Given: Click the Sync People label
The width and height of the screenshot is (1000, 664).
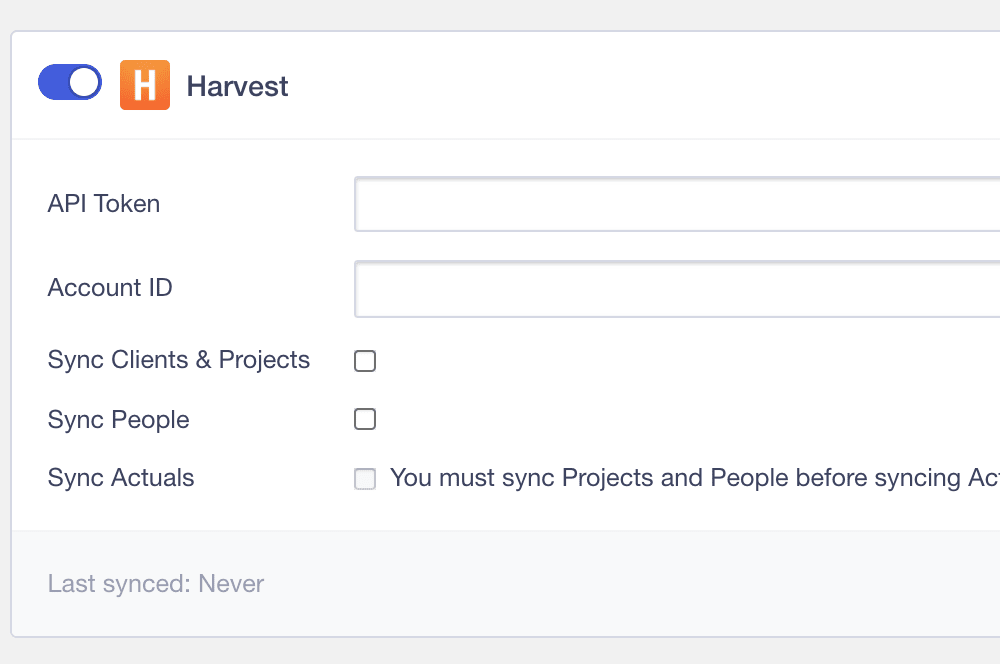Looking at the screenshot, I should (x=118, y=419).
